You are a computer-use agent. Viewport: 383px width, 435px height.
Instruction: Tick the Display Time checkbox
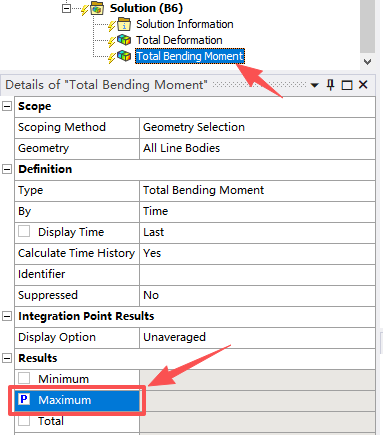pyautogui.click(x=24, y=231)
